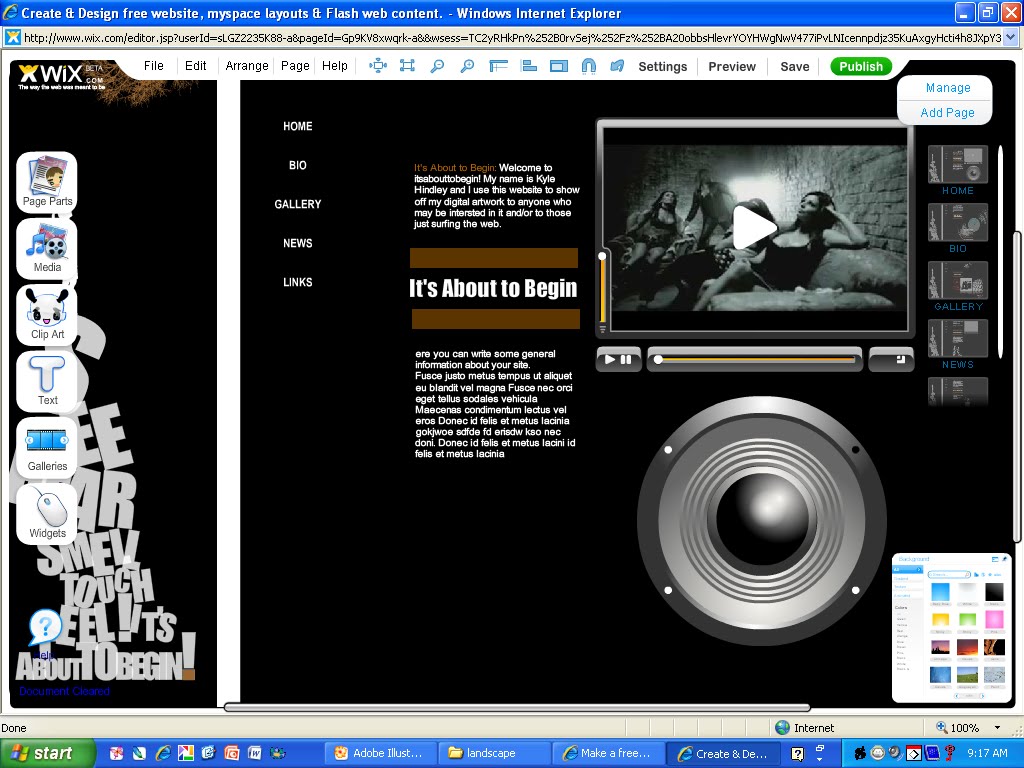1024x768 pixels.
Task: Click the Add Page button
Action: click(x=947, y=112)
